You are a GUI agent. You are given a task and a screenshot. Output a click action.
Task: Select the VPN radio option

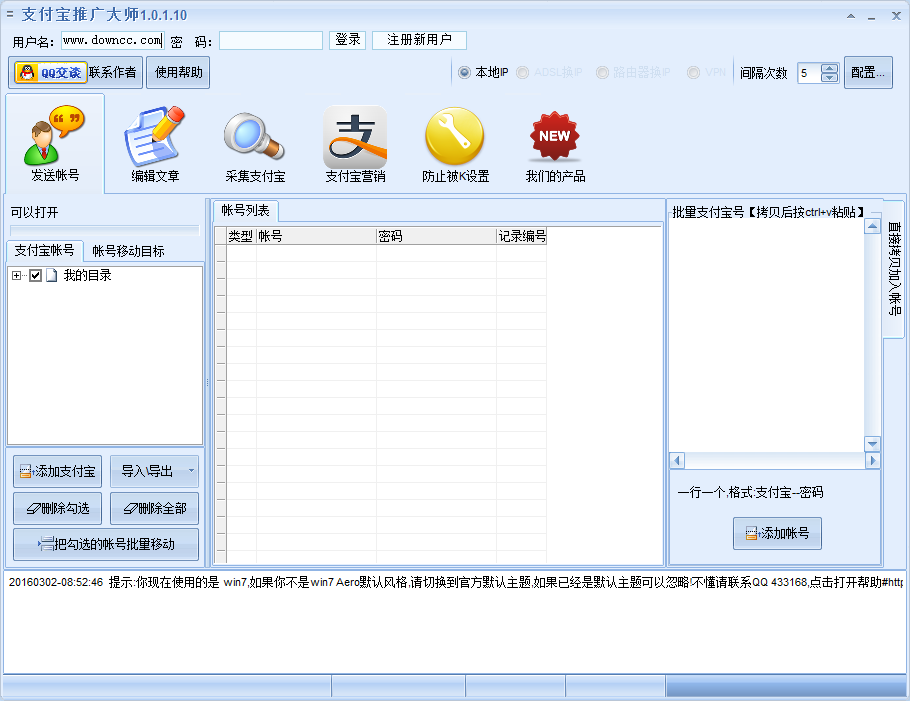(x=692, y=72)
